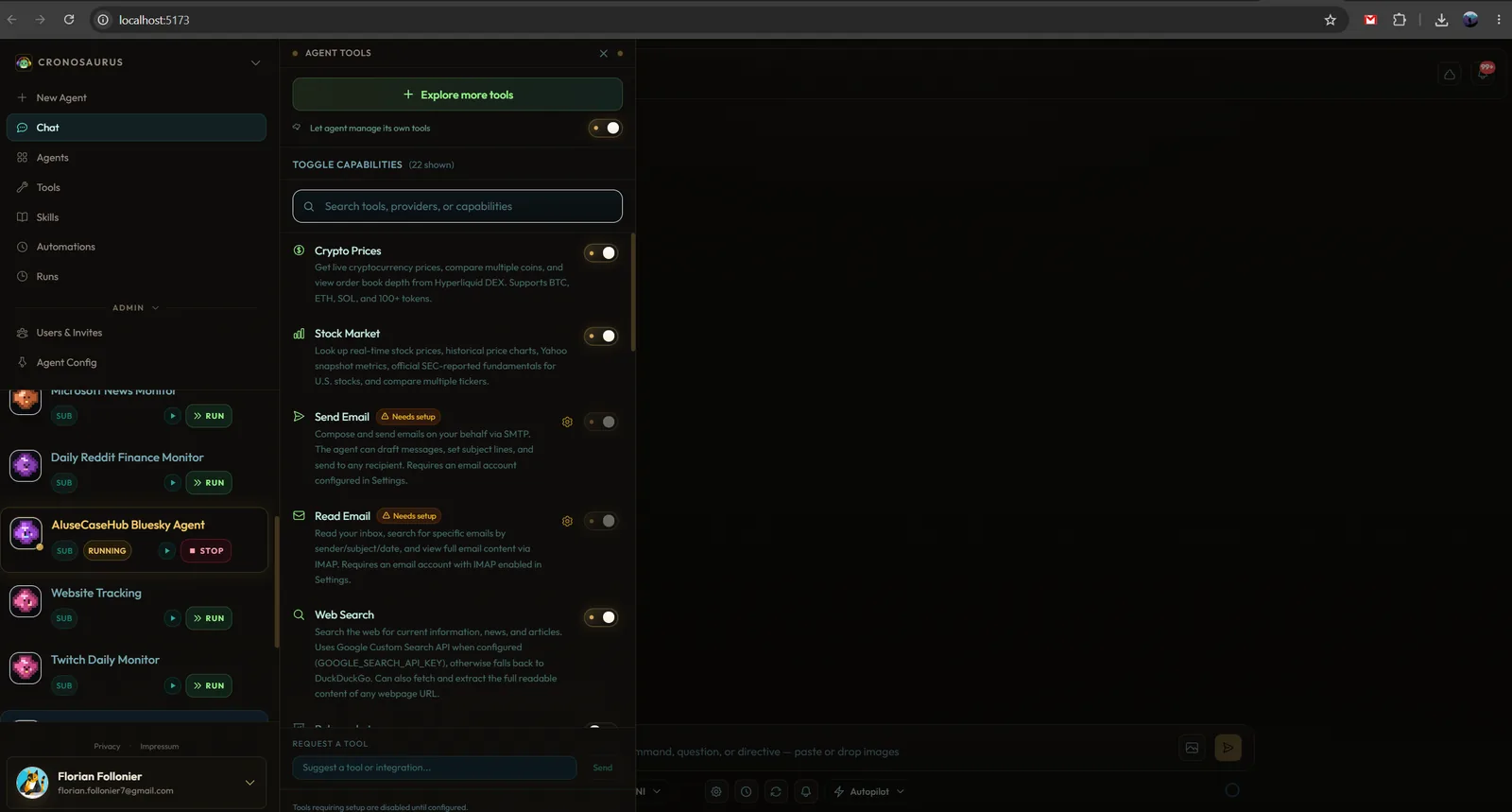The image size is (1512, 812).
Task: Click the Explore more tools button
Action: click(x=457, y=95)
